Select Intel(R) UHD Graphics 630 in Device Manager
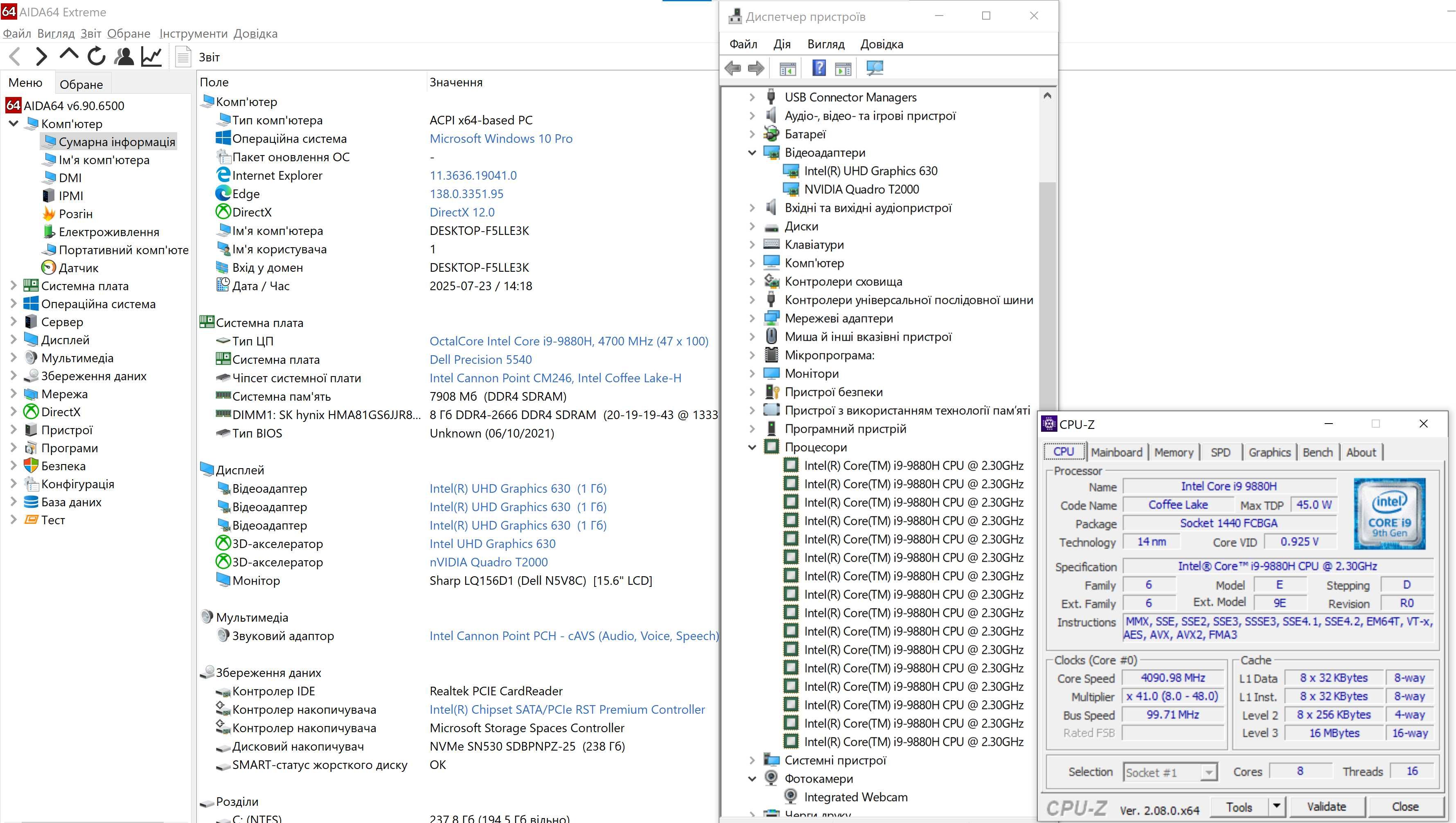 tap(870, 171)
